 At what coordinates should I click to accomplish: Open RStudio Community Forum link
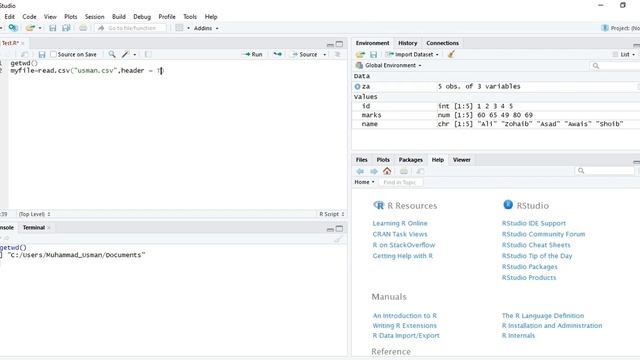(543, 234)
